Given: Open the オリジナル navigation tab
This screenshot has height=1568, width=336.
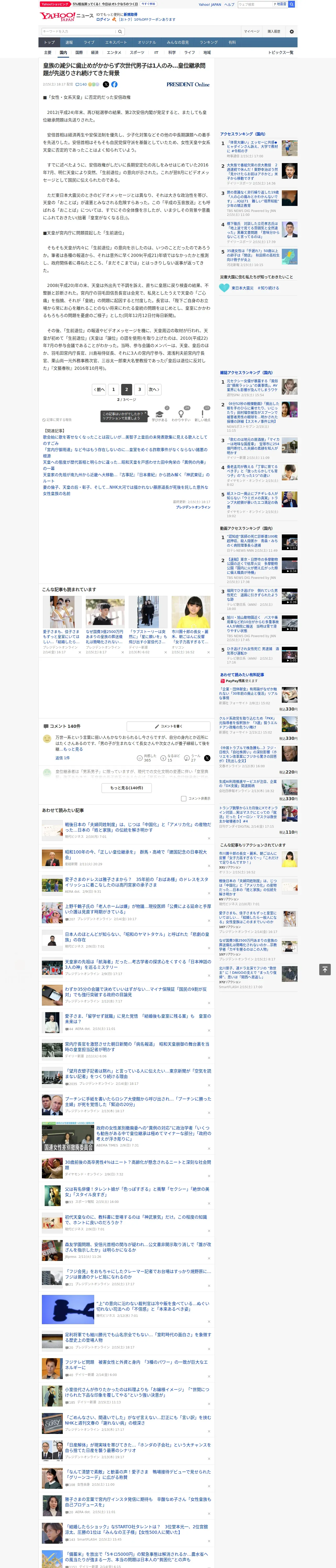Looking at the screenshot, I should coord(147,43).
